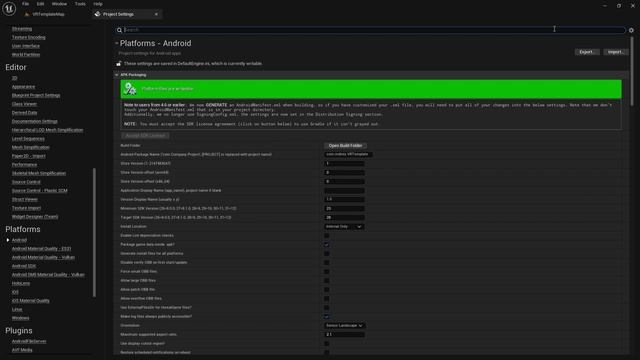
Task: Edit the Android Package Name field
Action: [348, 155]
